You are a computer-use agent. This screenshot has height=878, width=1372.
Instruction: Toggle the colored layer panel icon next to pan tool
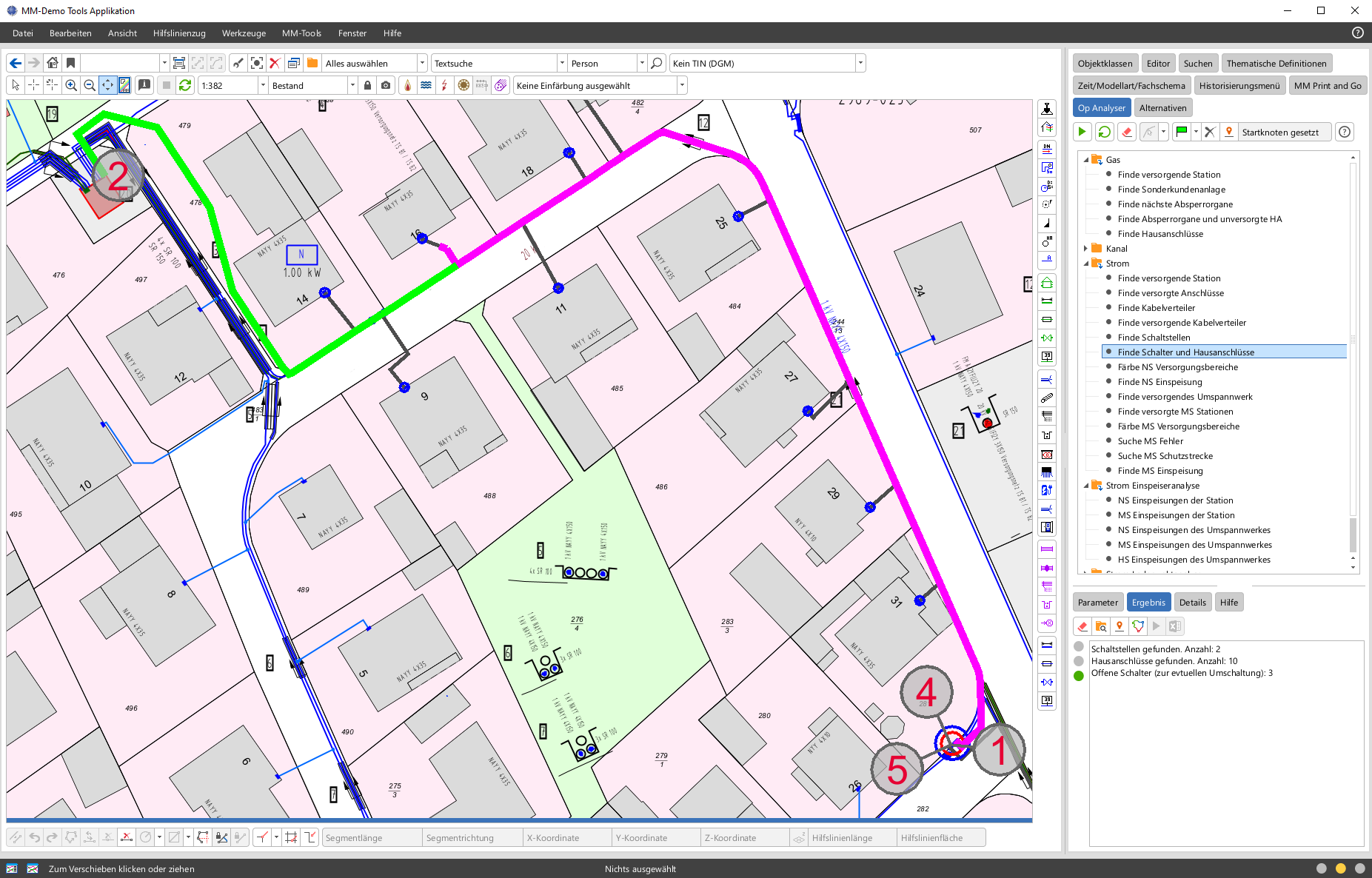pos(124,85)
